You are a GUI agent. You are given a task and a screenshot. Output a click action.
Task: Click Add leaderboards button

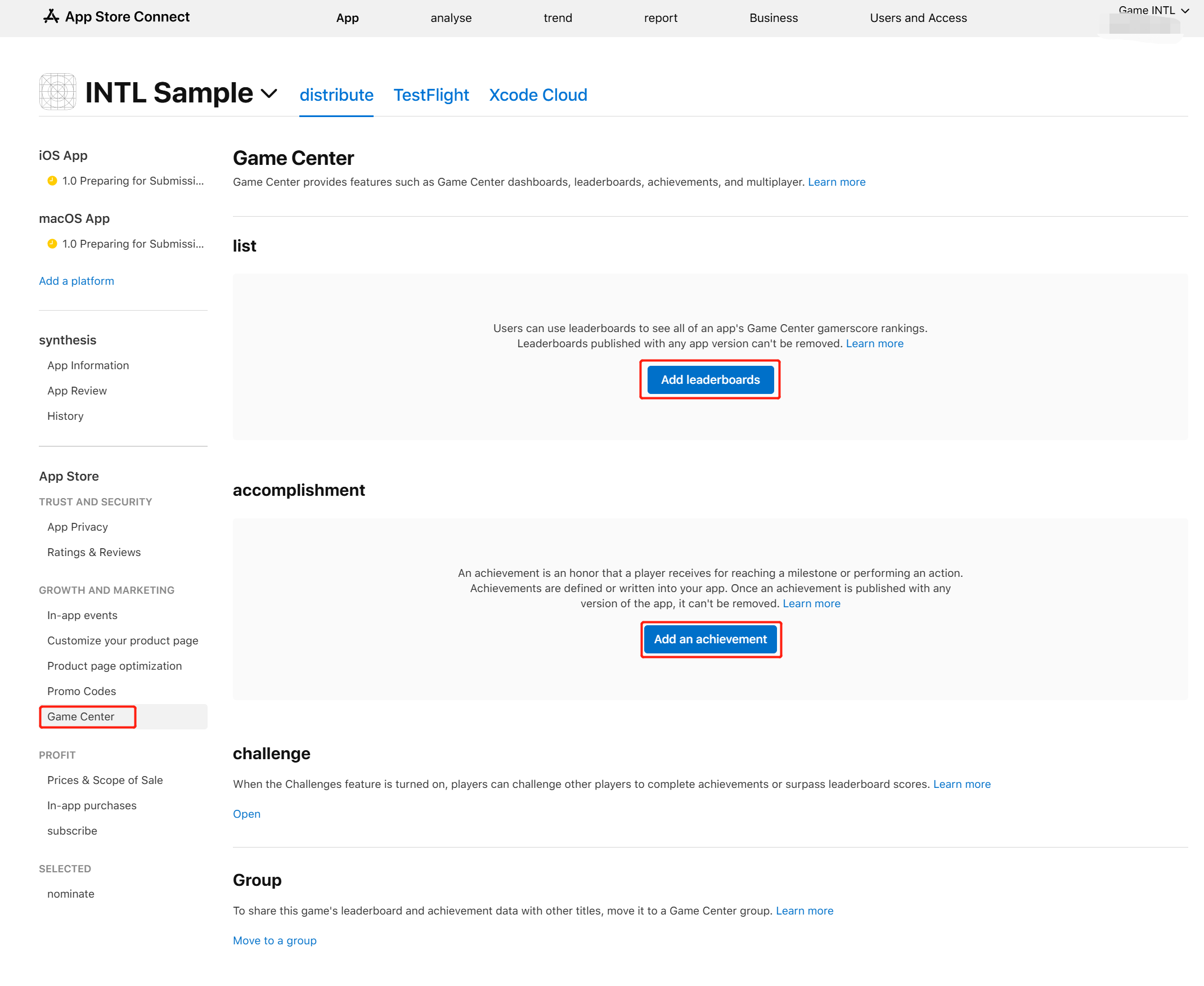tap(710, 379)
